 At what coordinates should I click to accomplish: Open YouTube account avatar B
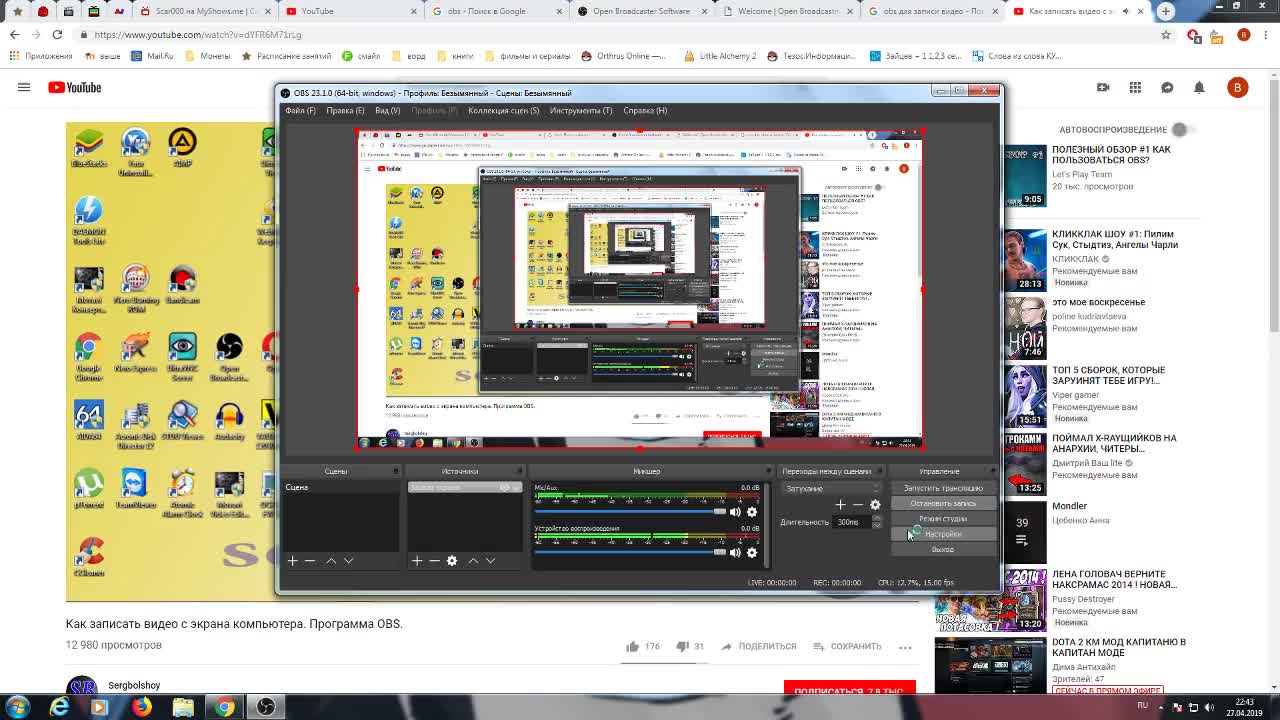coord(1237,87)
